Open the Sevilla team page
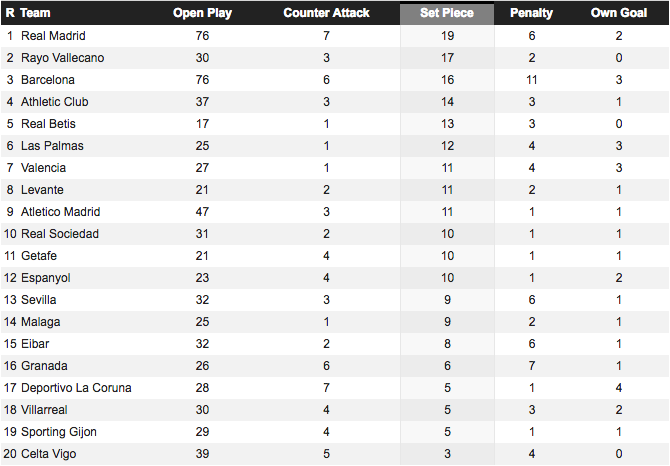Image resolution: width=670 pixels, height=466 pixels. tap(39, 300)
